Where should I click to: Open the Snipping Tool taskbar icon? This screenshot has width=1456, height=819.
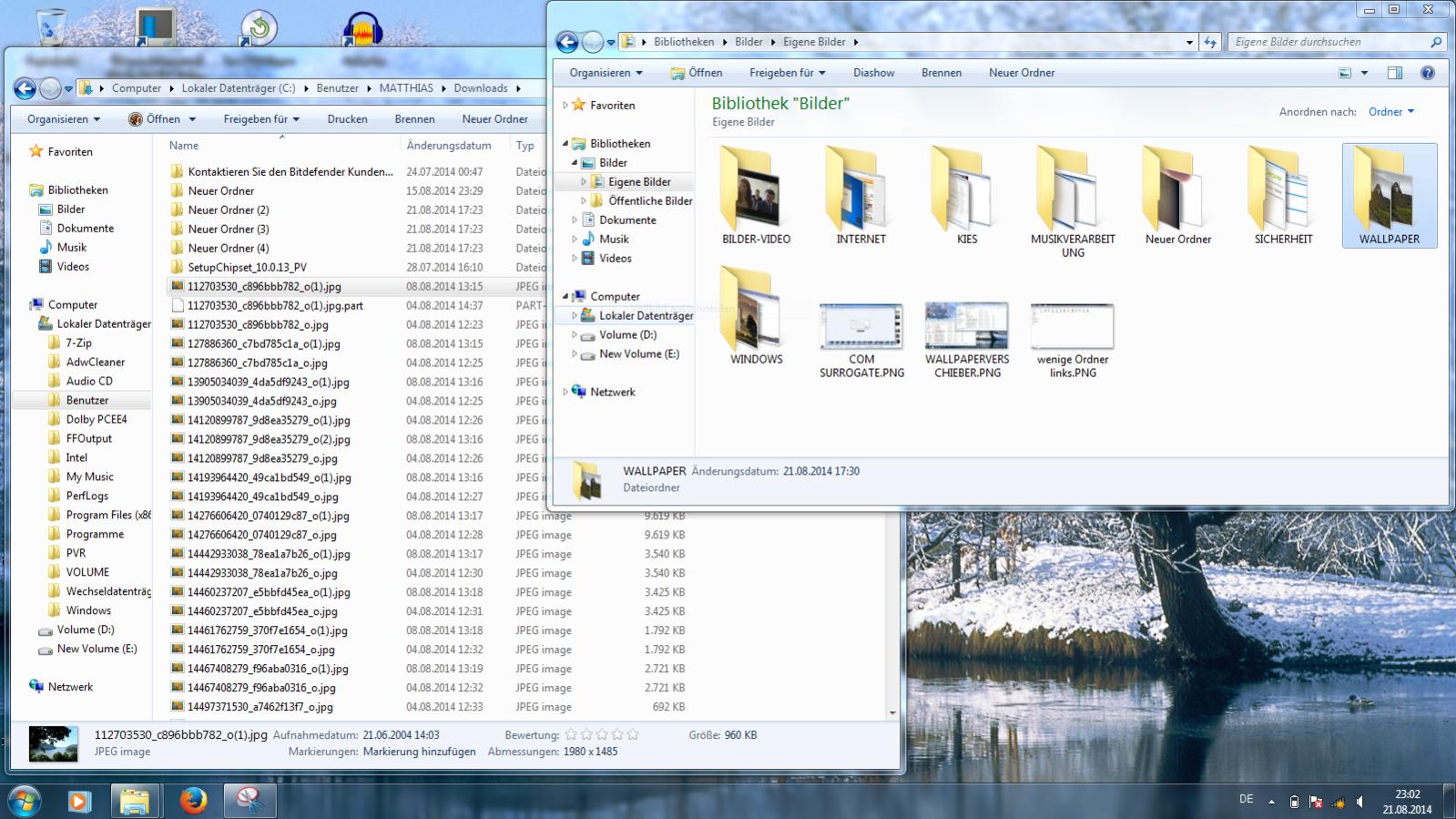(249, 801)
